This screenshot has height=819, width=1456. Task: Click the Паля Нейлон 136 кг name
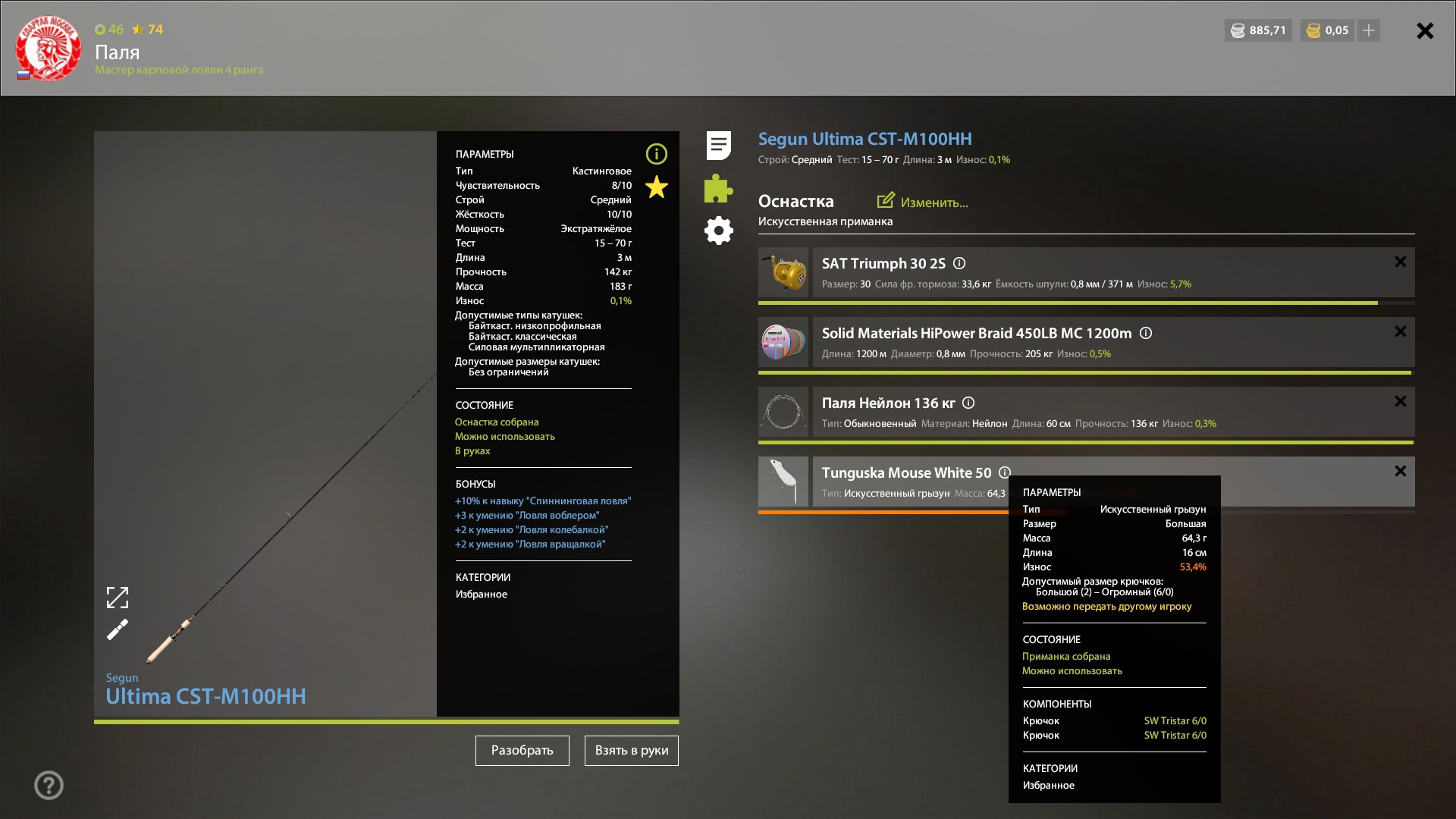[889, 403]
